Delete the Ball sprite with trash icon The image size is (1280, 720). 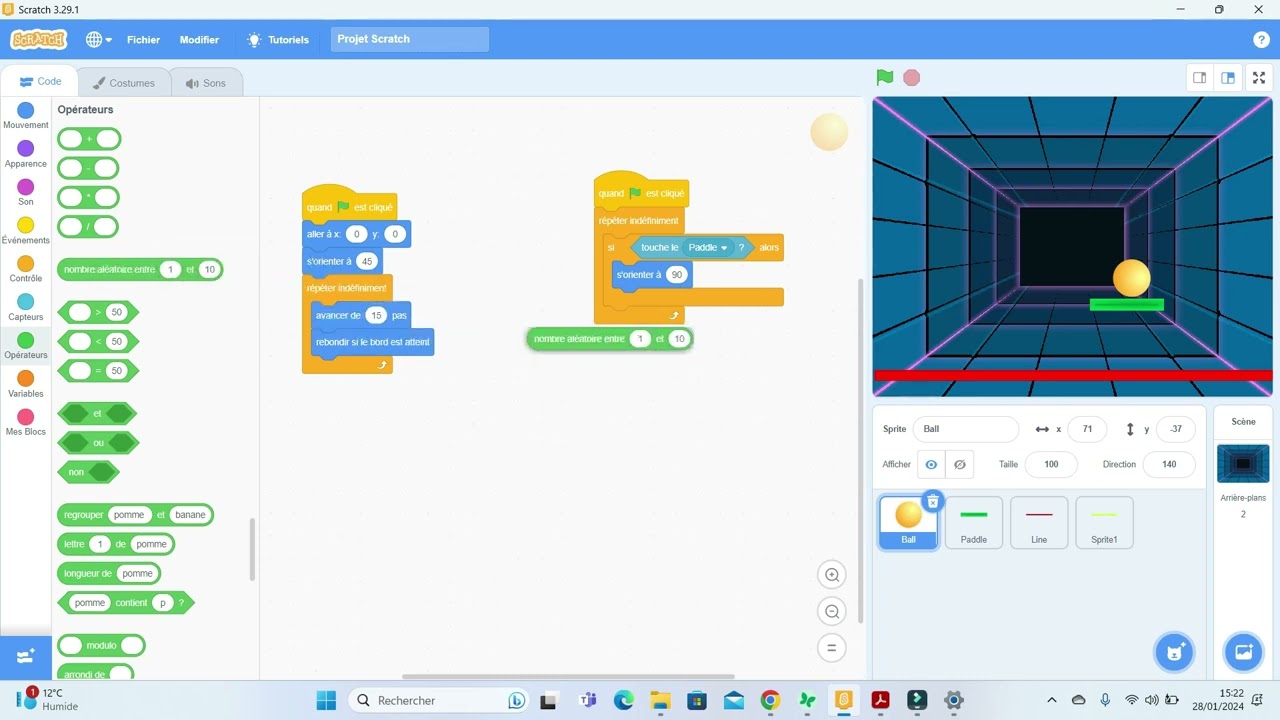click(932, 501)
